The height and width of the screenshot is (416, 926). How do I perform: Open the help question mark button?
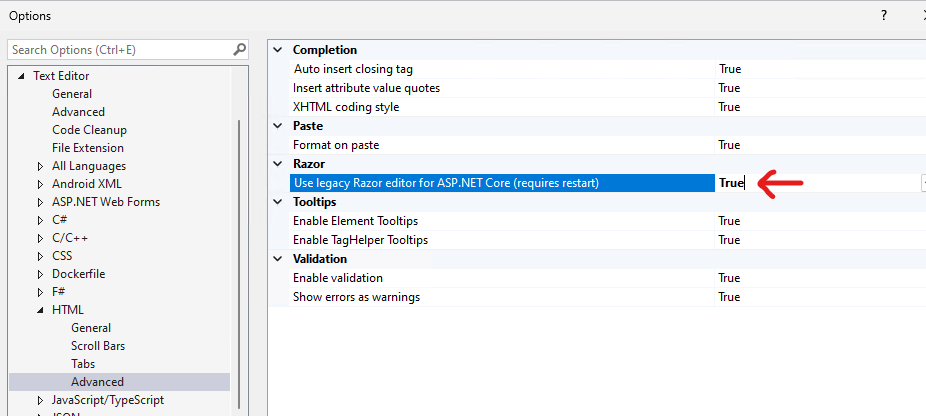884,16
